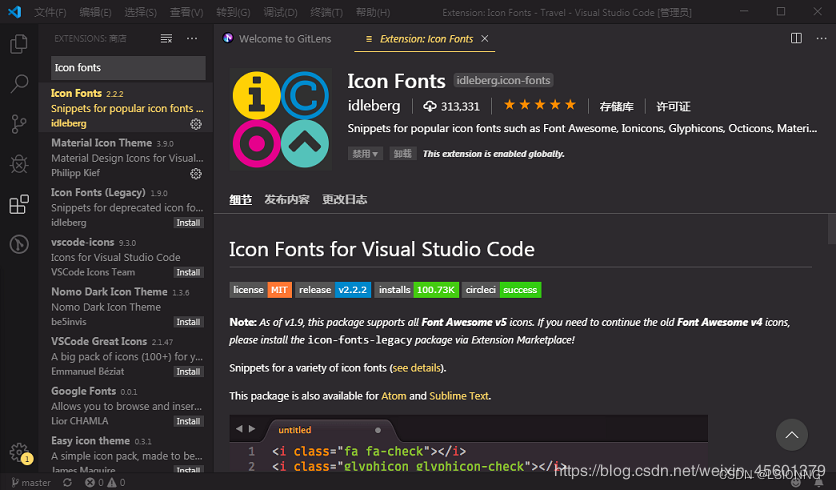Switch to Welcome to GitLens tab

coord(284,38)
